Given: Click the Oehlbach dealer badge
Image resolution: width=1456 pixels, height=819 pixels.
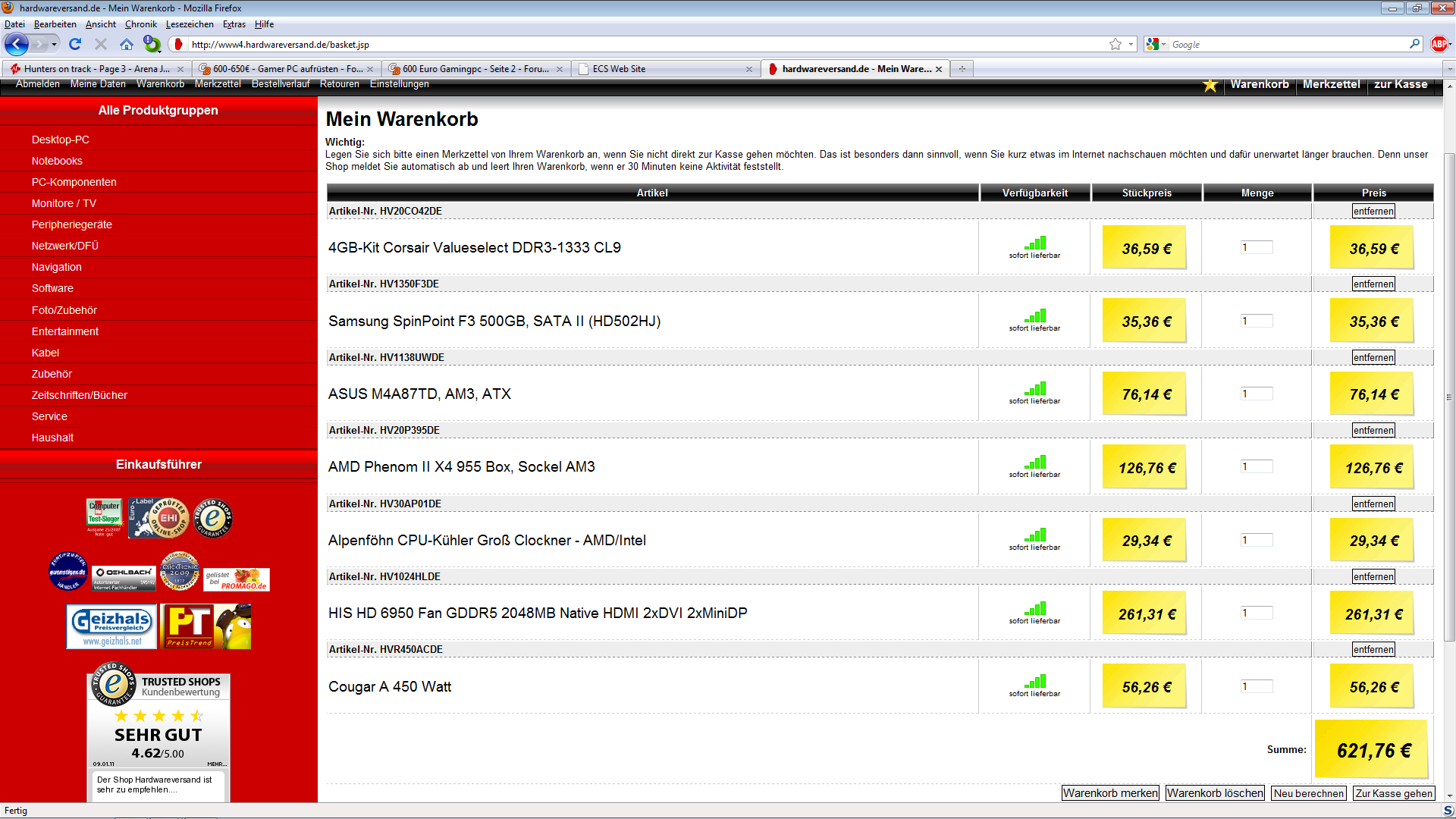Looking at the screenshot, I should pos(124,578).
